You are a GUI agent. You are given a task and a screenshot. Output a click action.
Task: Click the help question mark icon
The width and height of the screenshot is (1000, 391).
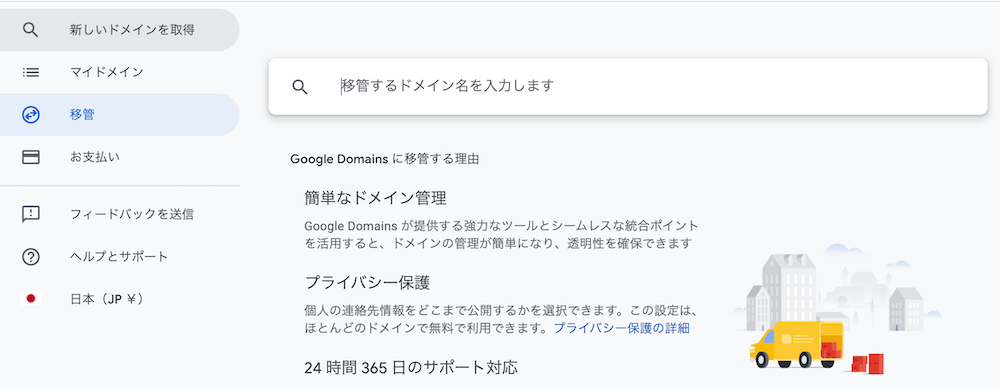[x=31, y=256]
